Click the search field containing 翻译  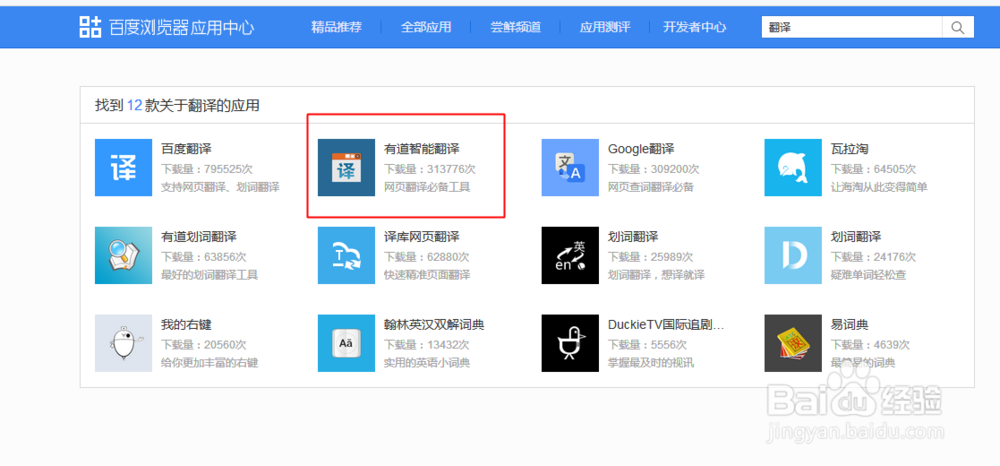pos(851,27)
